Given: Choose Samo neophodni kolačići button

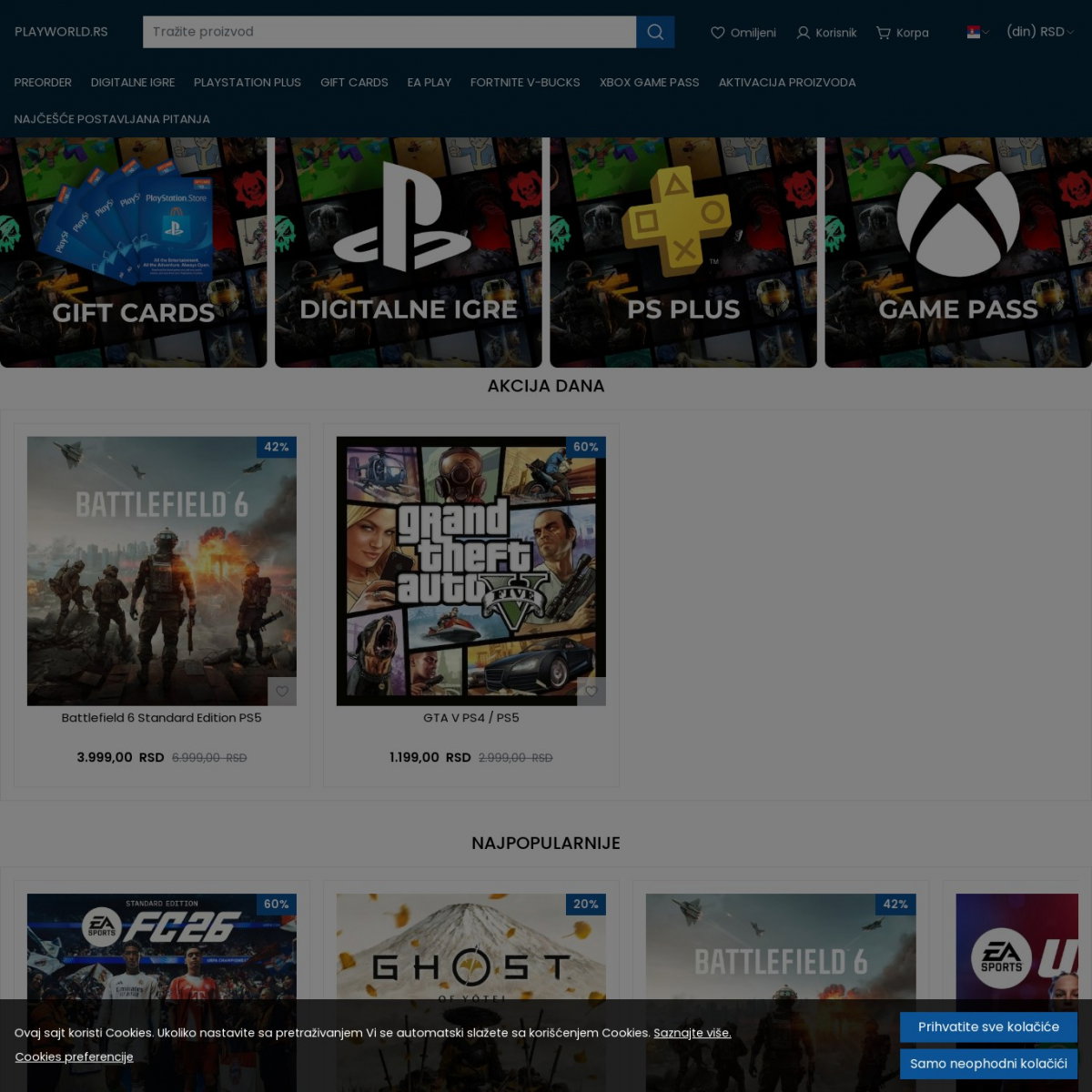Looking at the screenshot, I should [x=988, y=1064].
